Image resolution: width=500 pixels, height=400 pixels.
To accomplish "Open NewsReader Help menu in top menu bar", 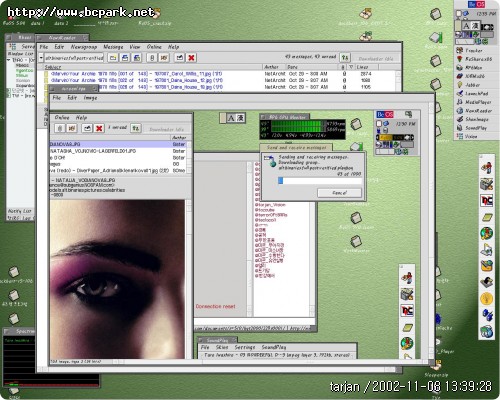I will click(173, 47).
